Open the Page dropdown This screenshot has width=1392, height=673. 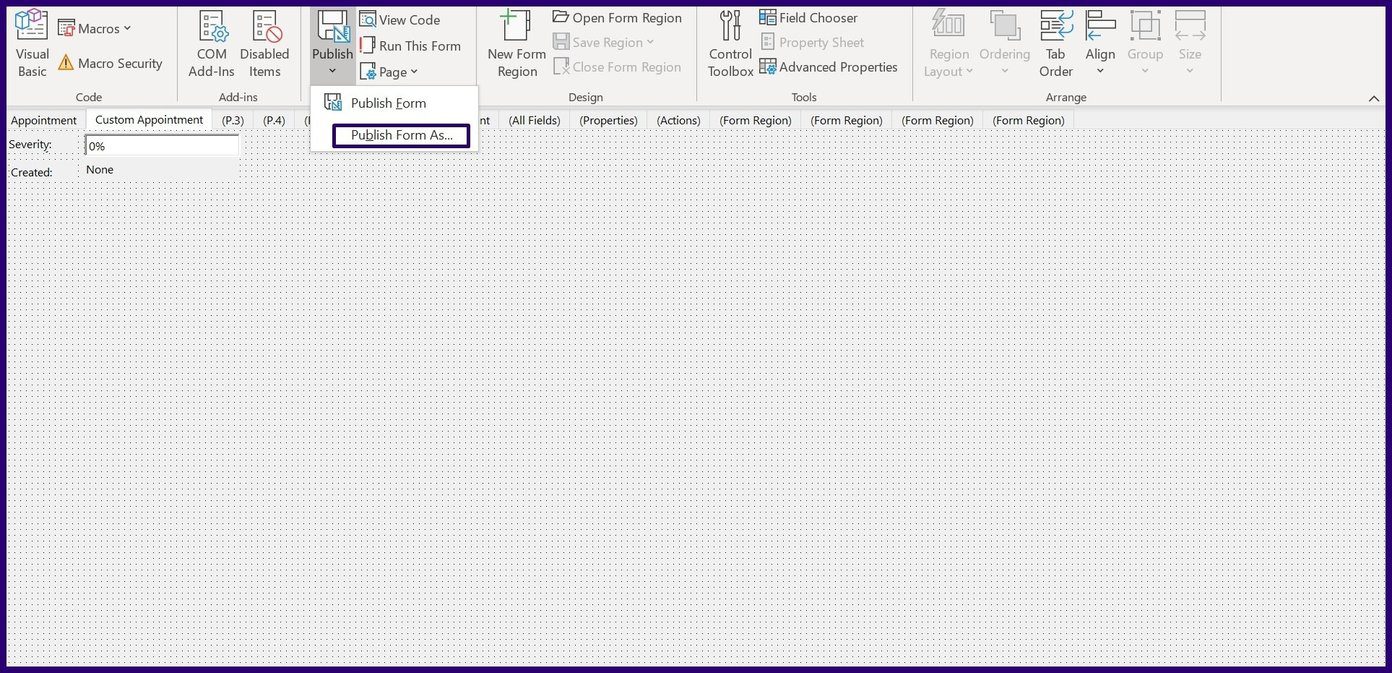click(390, 71)
